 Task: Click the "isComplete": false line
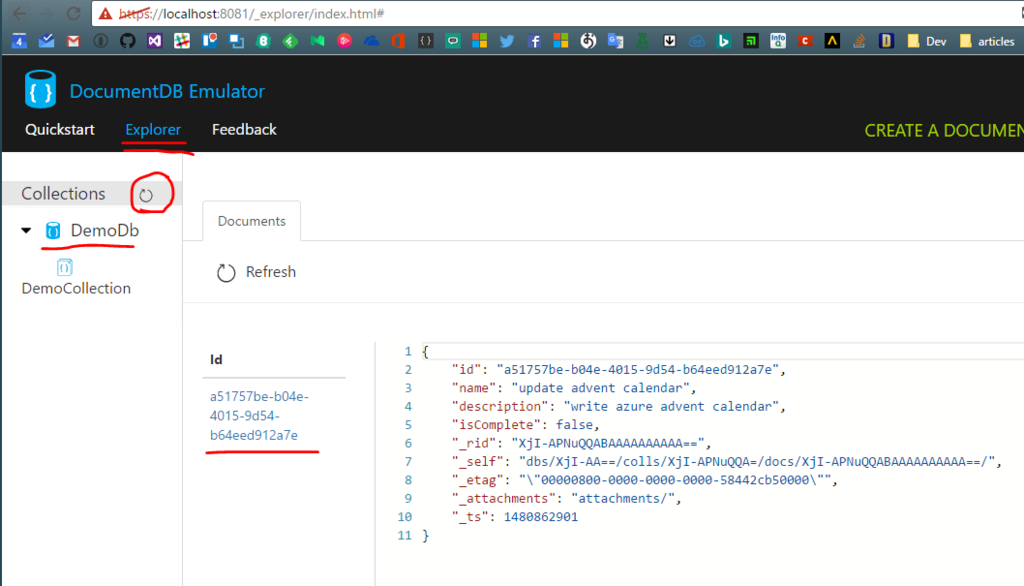click(x=526, y=425)
